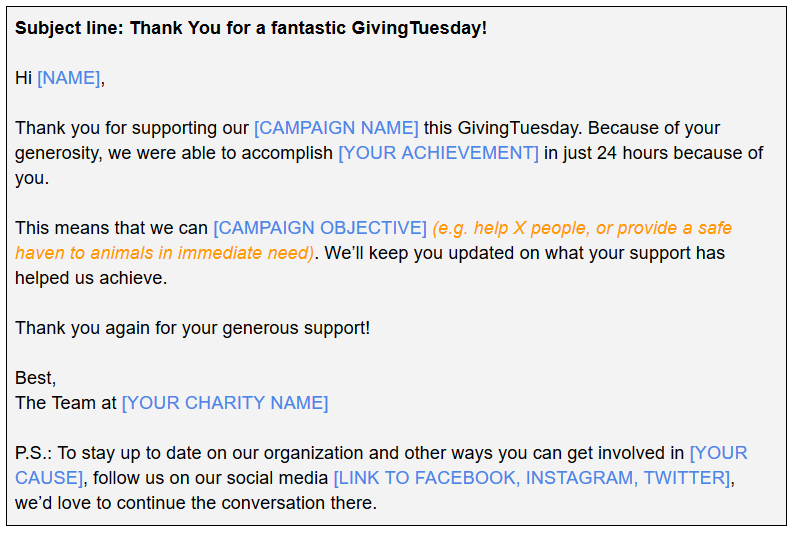795x535 pixels.
Task: Click 'The Team at' text
Action: click(65, 403)
